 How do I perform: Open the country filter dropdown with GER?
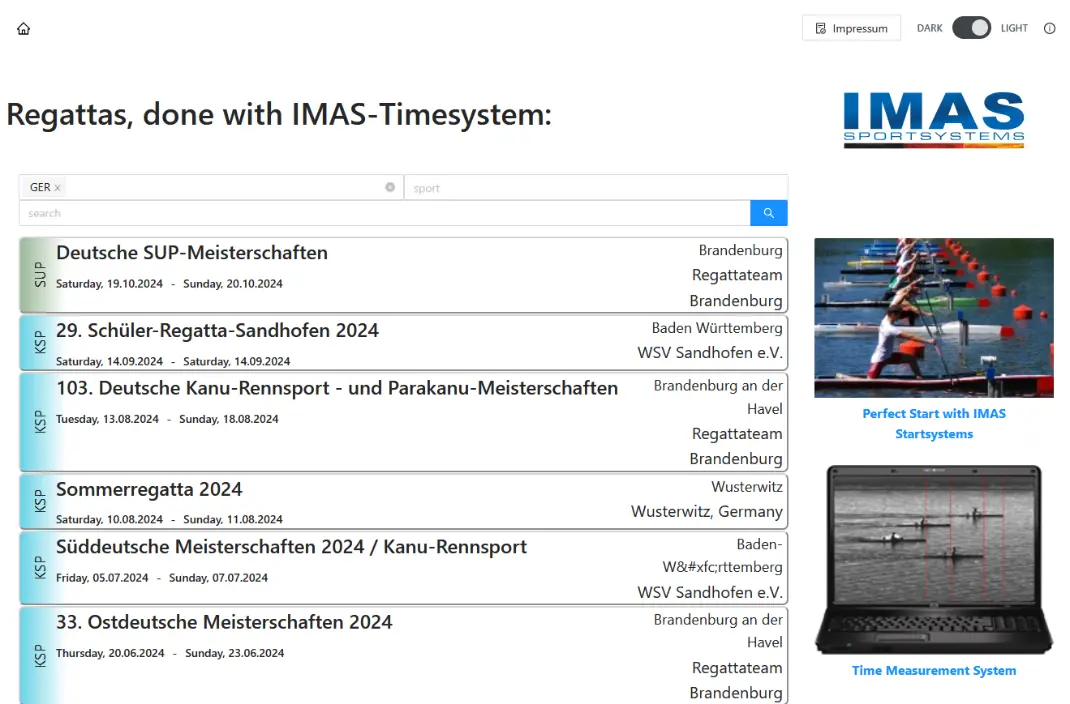211,187
